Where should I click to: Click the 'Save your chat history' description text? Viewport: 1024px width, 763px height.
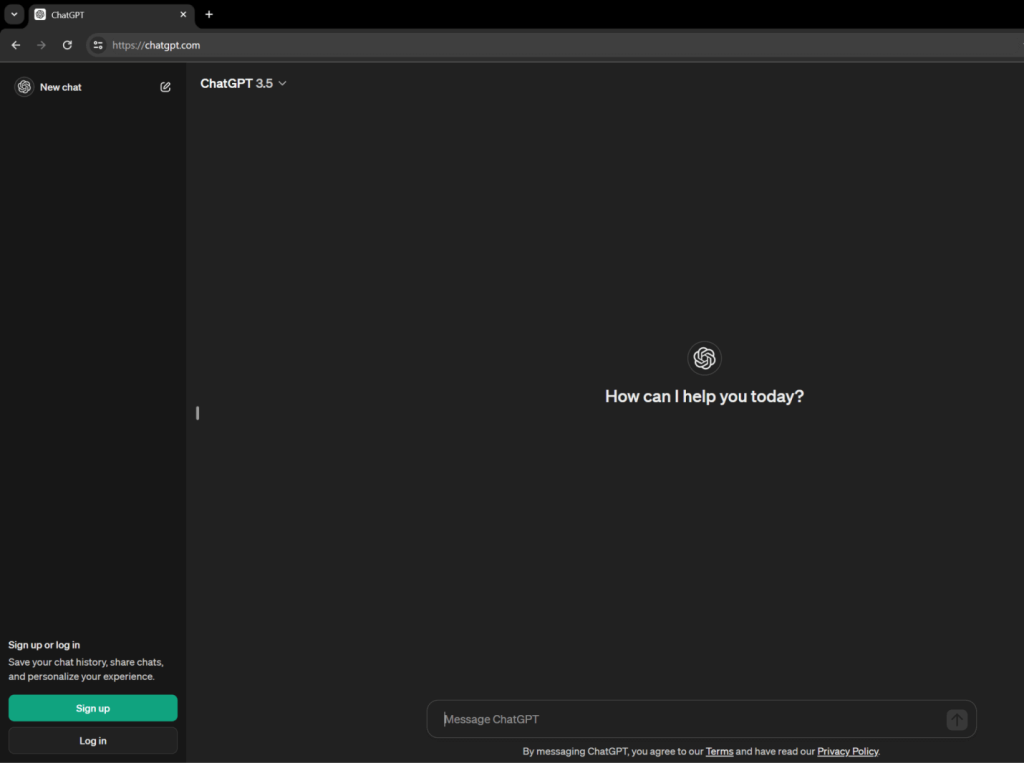coord(86,669)
